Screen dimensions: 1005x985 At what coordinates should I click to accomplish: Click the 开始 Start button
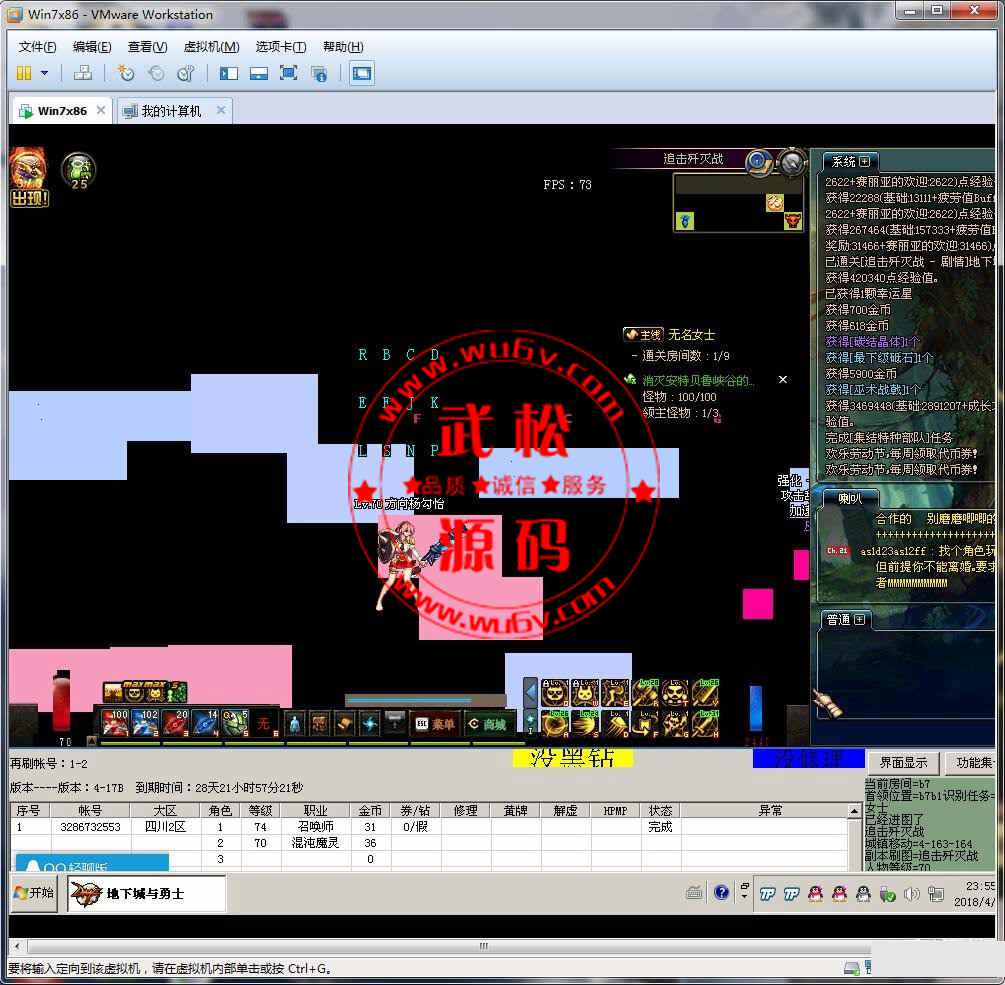coord(35,893)
